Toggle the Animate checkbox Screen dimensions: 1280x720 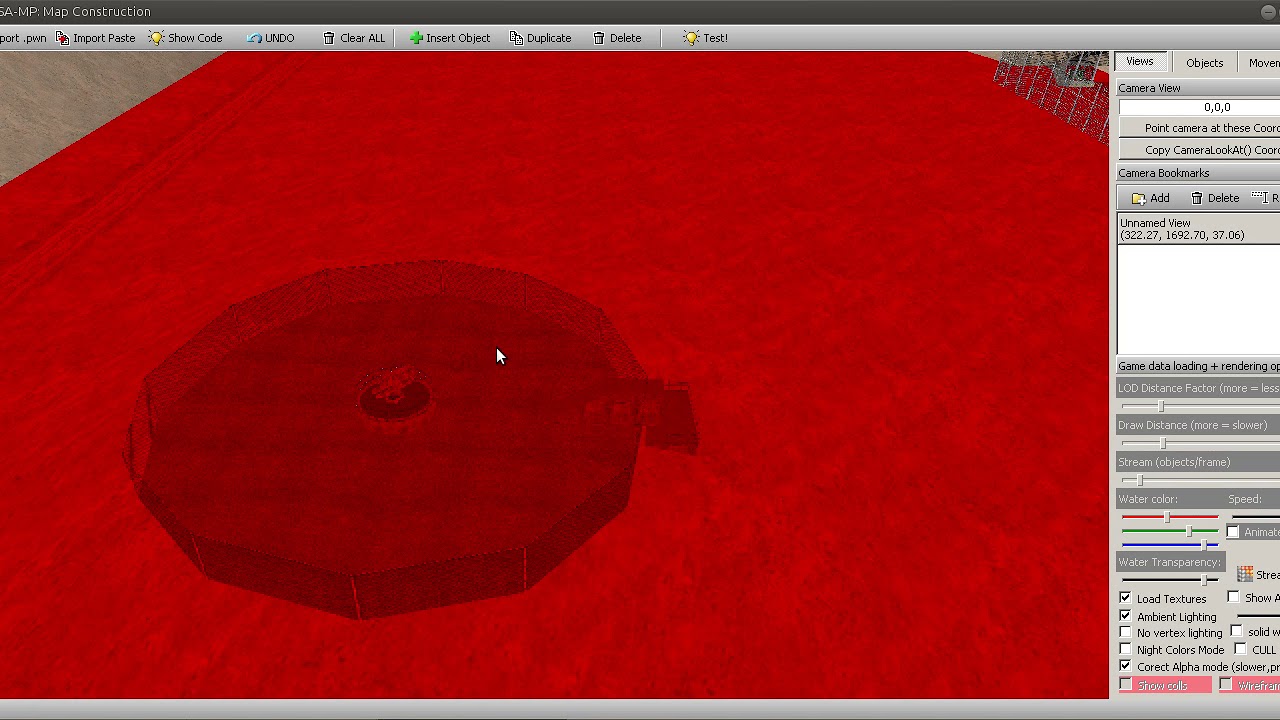1233,532
